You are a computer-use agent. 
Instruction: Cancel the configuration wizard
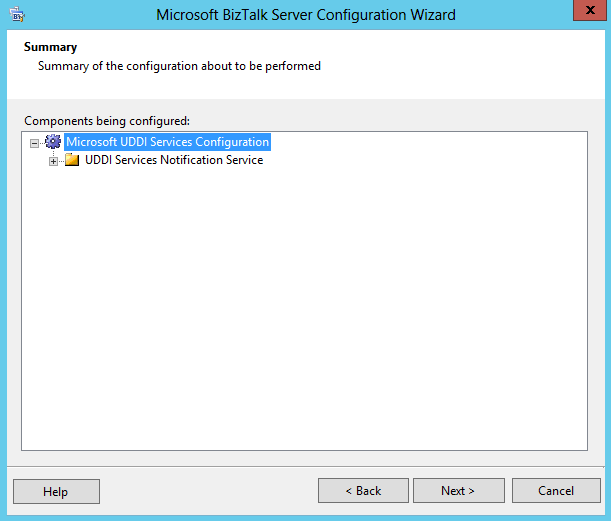point(556,491)
